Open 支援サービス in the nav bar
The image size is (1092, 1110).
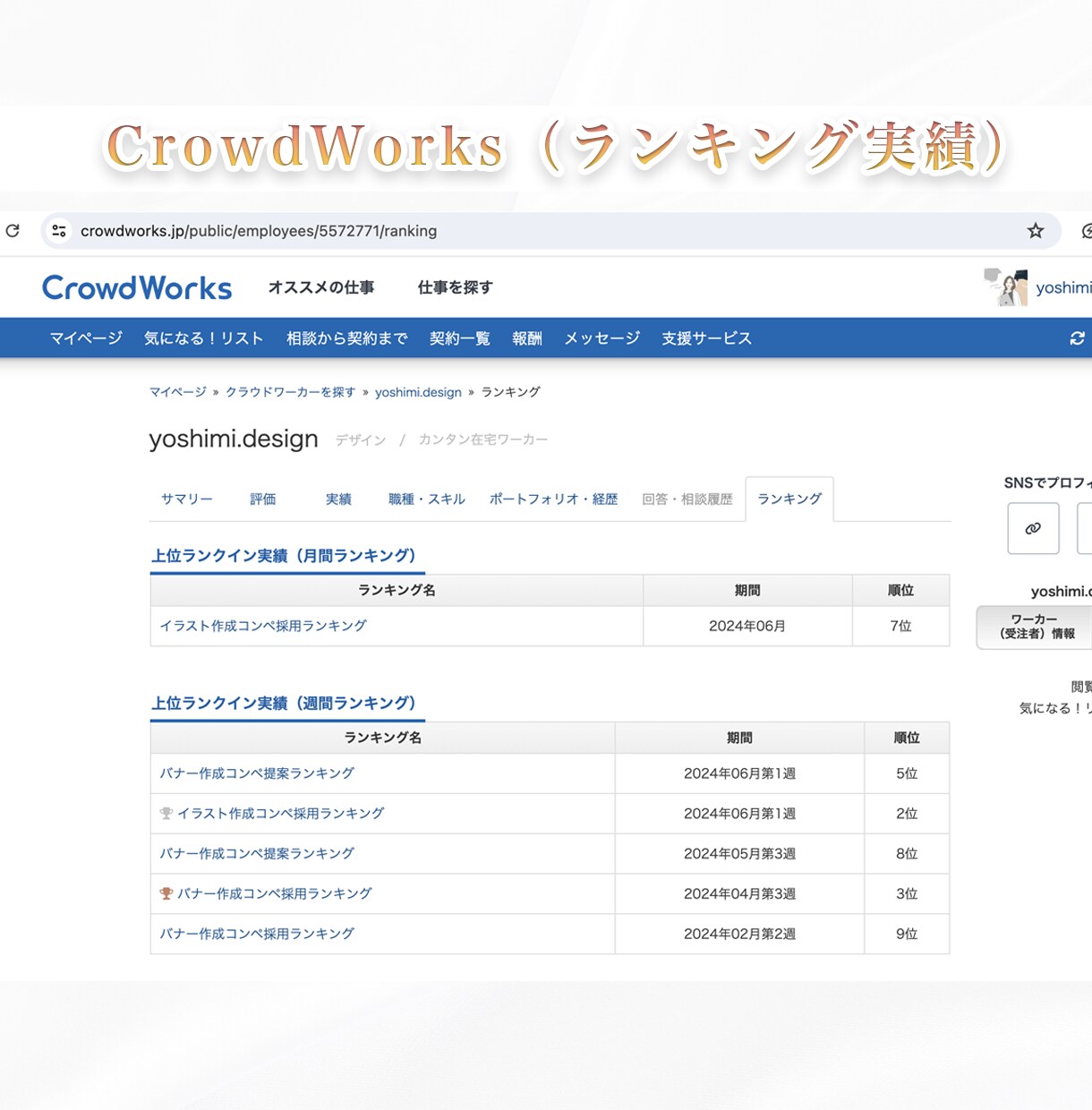[707, 338]
